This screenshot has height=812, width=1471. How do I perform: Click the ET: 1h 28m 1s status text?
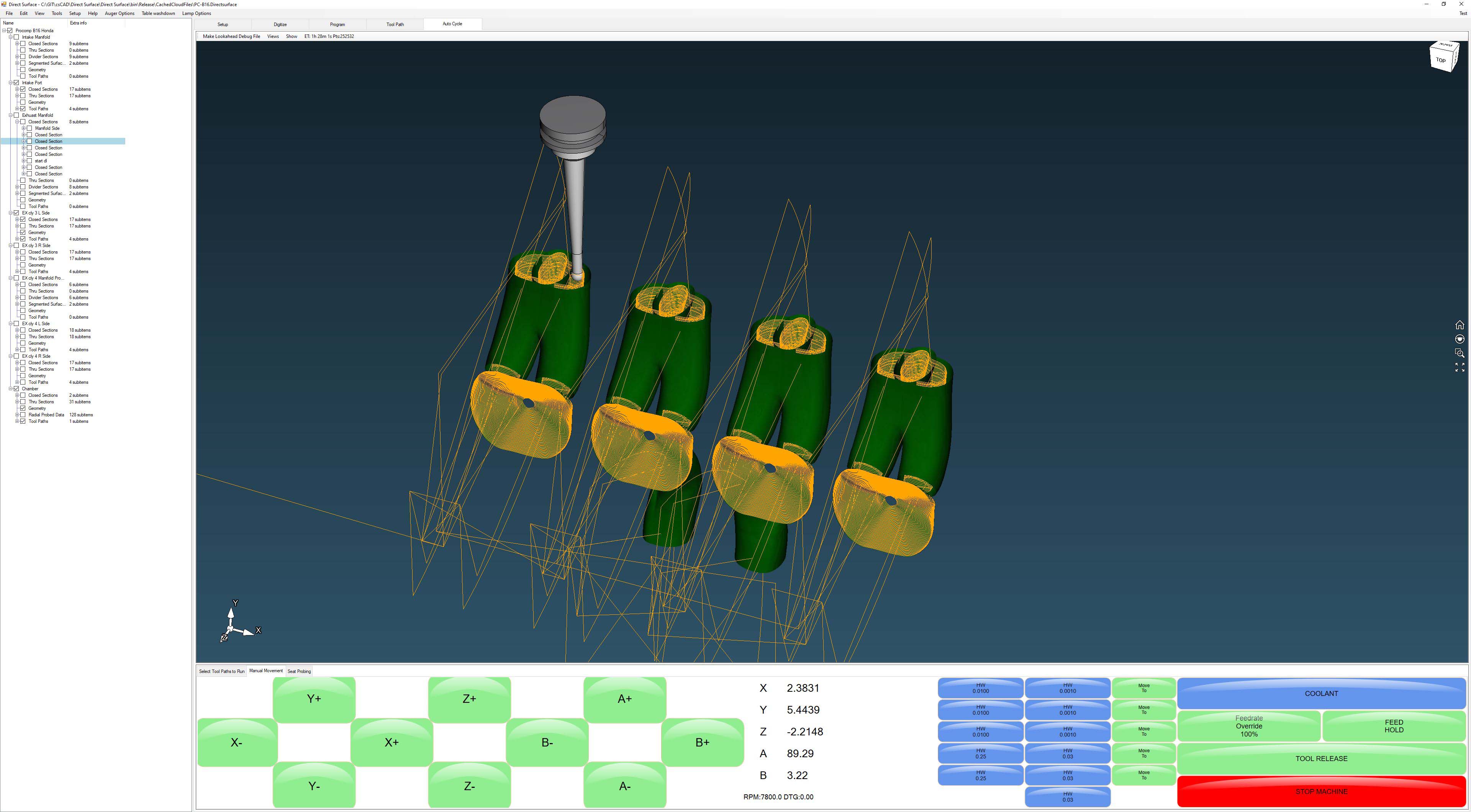[x=329, y=36]
